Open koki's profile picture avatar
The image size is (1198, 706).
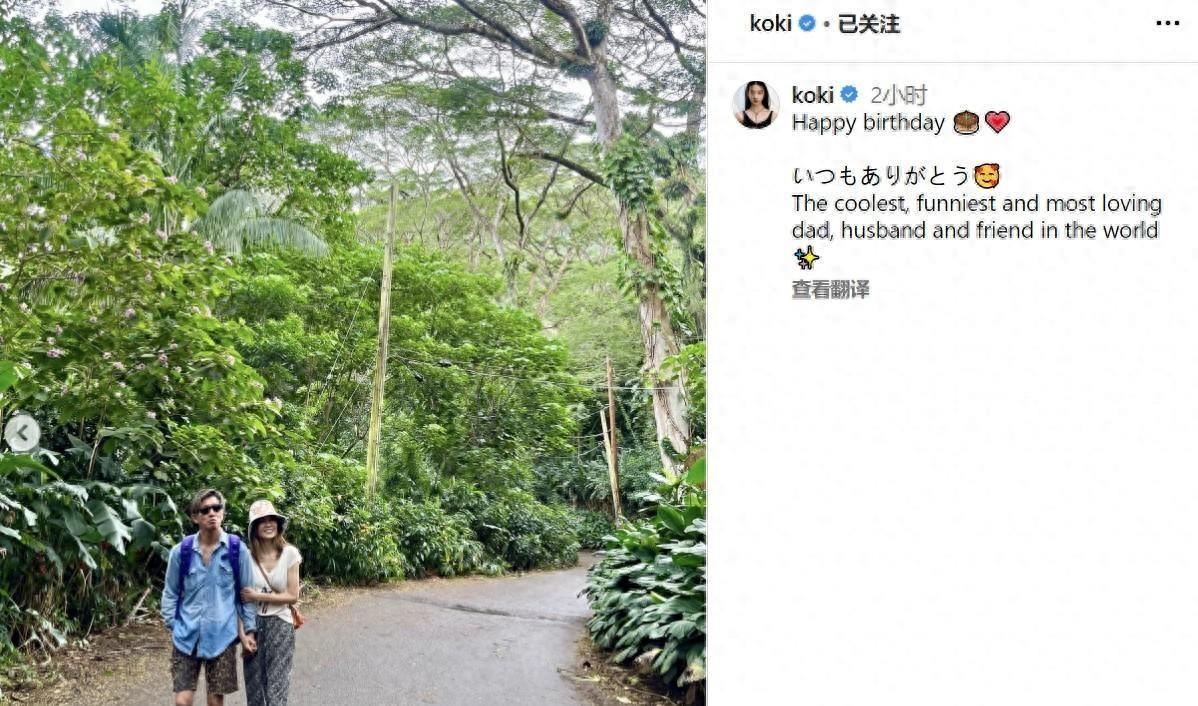(x=756, y=105)
